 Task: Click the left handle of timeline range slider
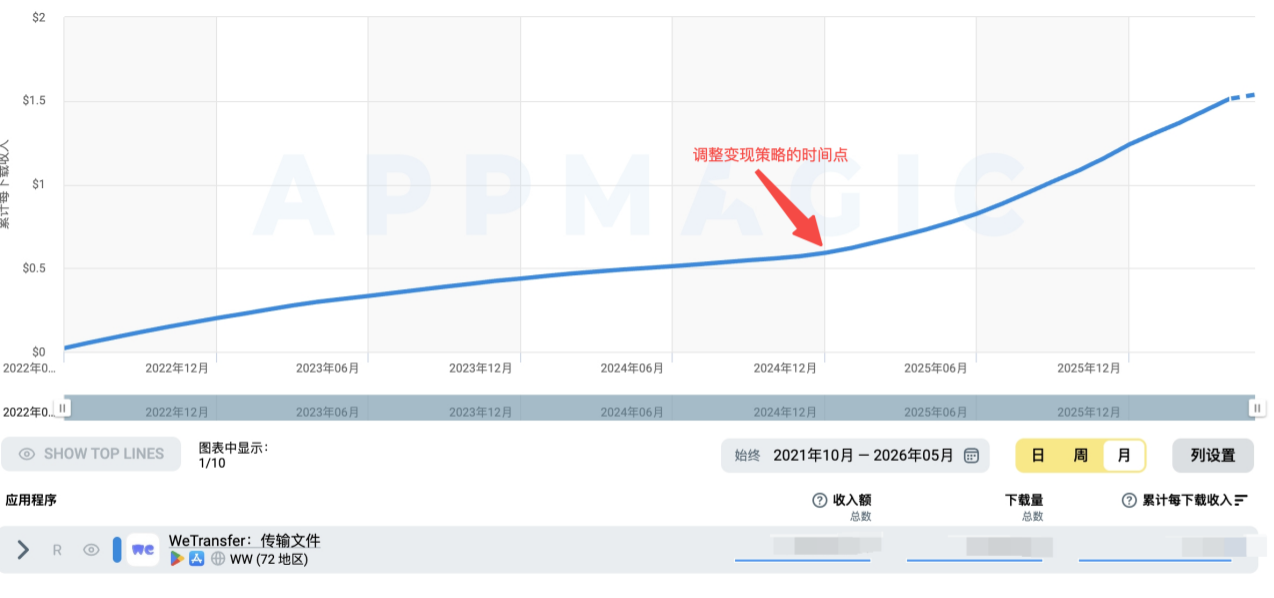62,407
